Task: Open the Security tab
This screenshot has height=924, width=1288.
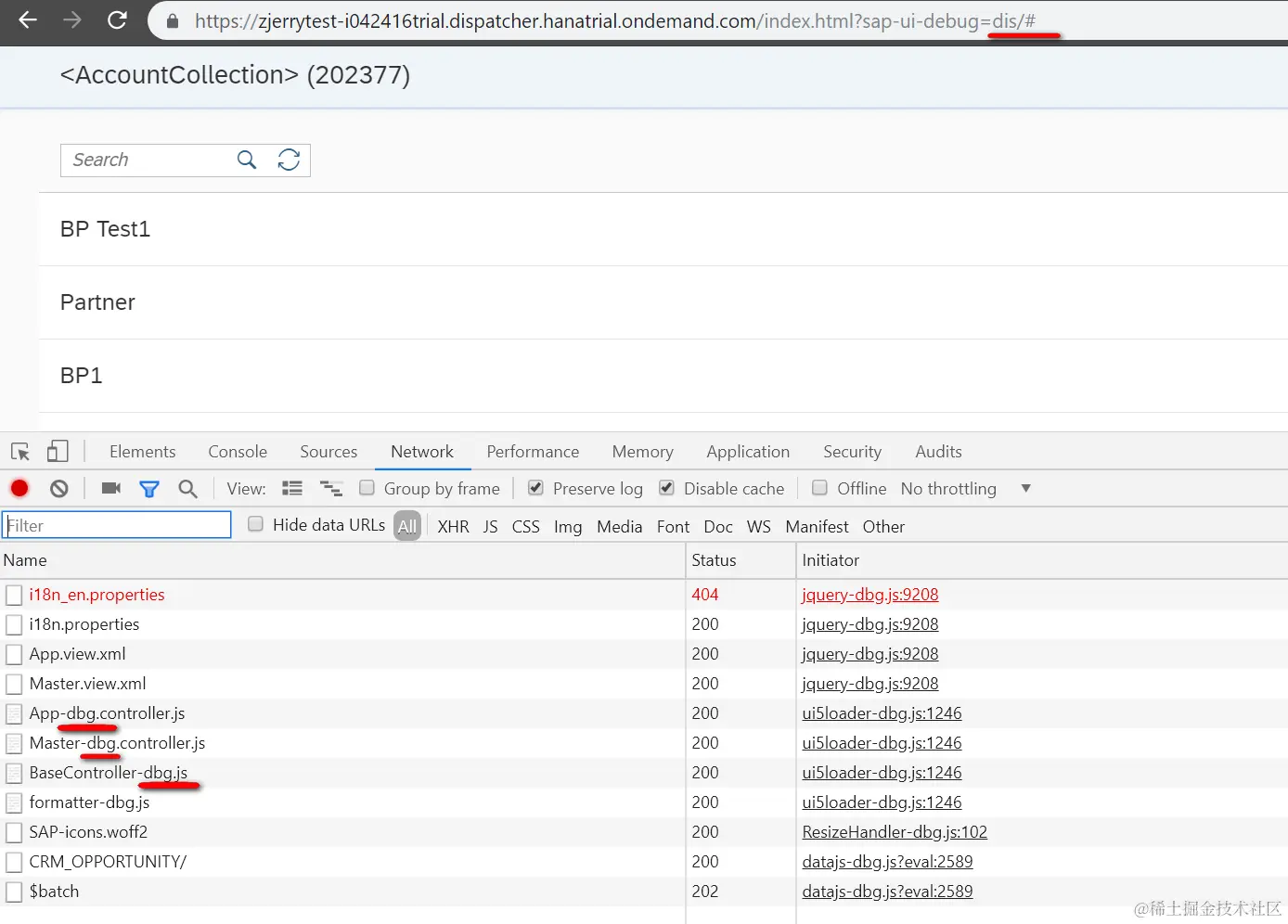Action: pyautogui.click(x=852, y=452)
